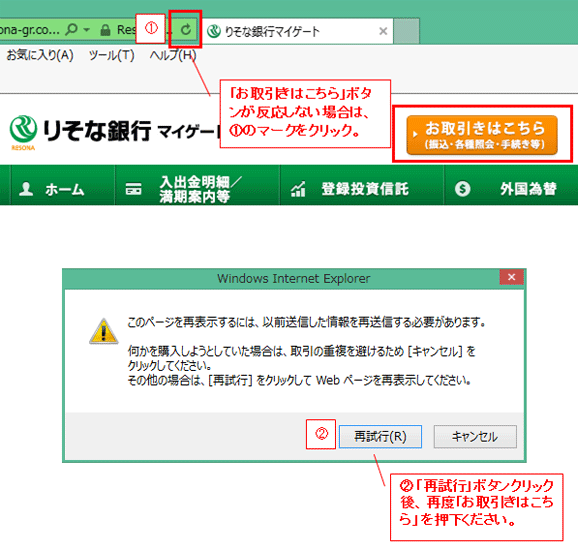Screen dimensions: 578x545
Task: Go to ホーム in navigation bar
Action: click(63, 185)
